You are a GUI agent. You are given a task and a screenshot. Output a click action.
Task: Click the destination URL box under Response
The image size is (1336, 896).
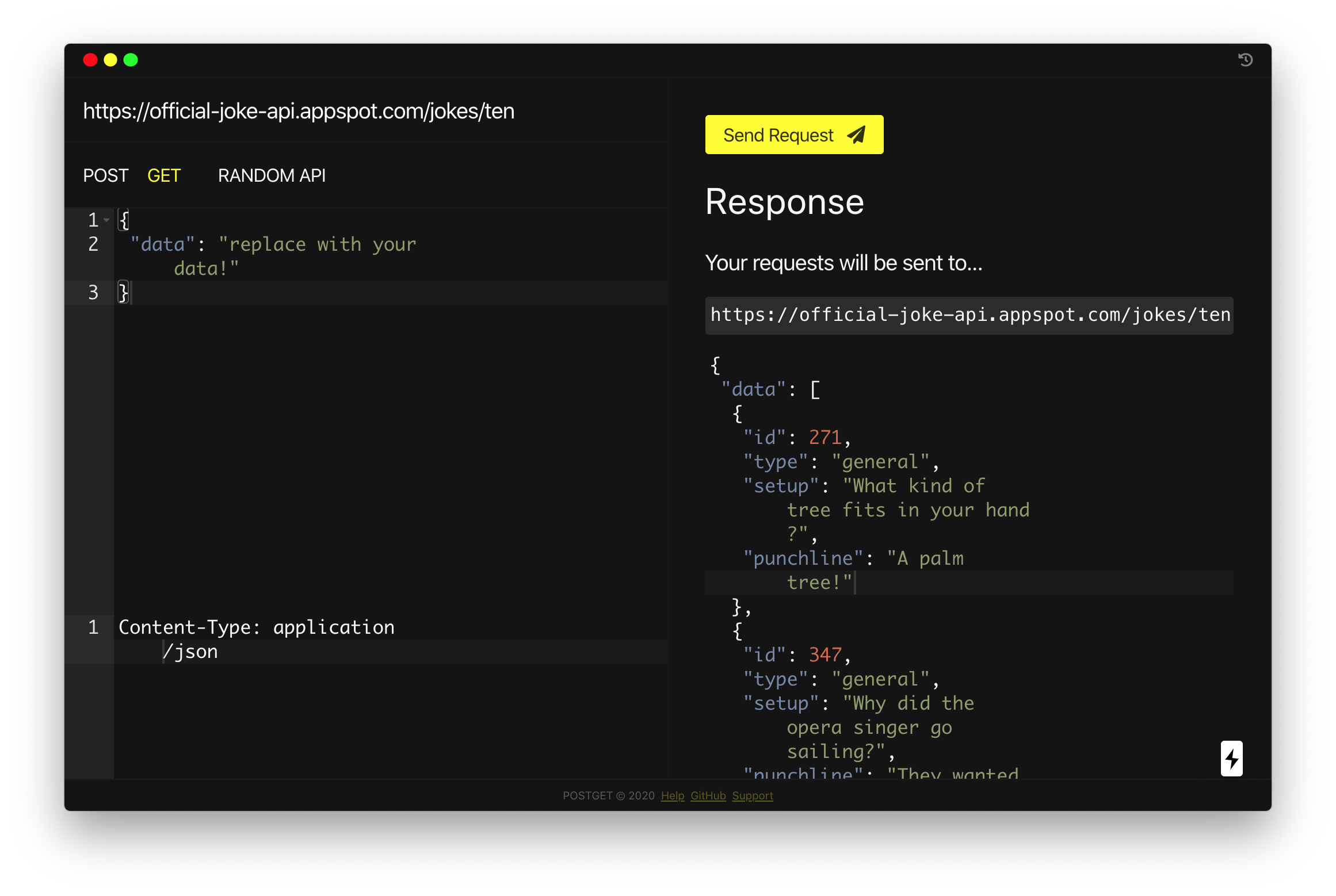click(969, 315)
